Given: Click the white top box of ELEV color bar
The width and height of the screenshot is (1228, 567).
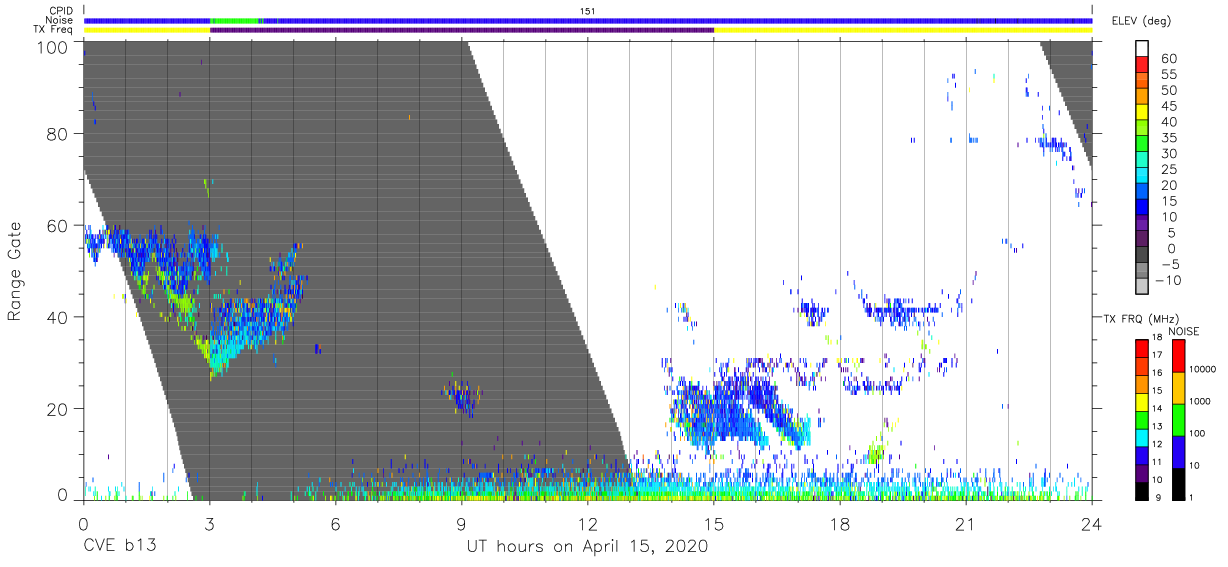Looking at the screenshot, I should (x=1141, y=48).
